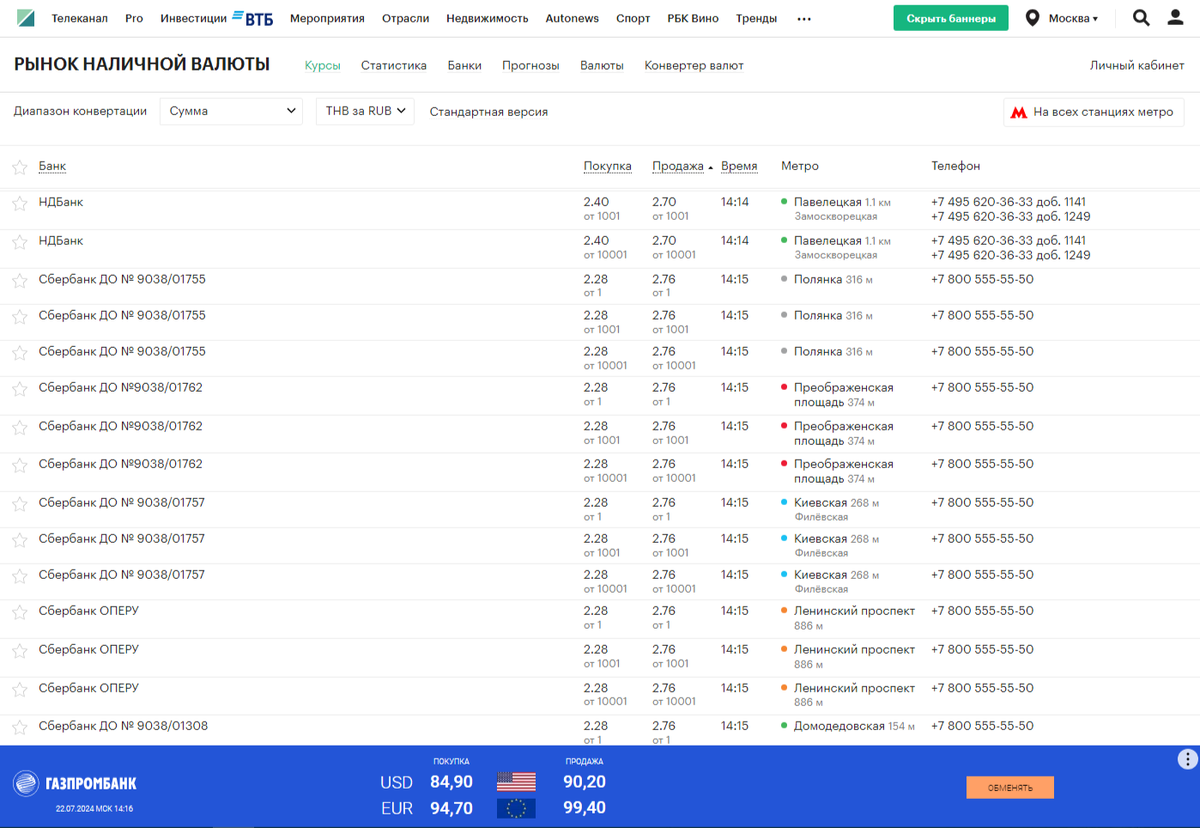Star Сбербанк ДО № 9038/01308 row
This screenshot has width=1200, height=828.
20,727
